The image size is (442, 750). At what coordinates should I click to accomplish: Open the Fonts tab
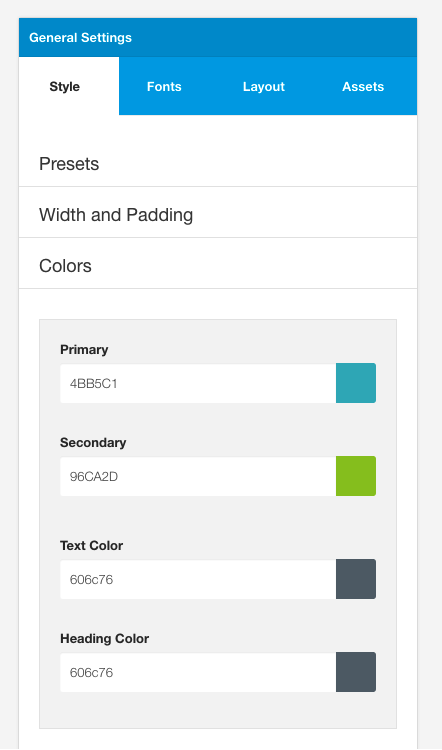point(164,87)
